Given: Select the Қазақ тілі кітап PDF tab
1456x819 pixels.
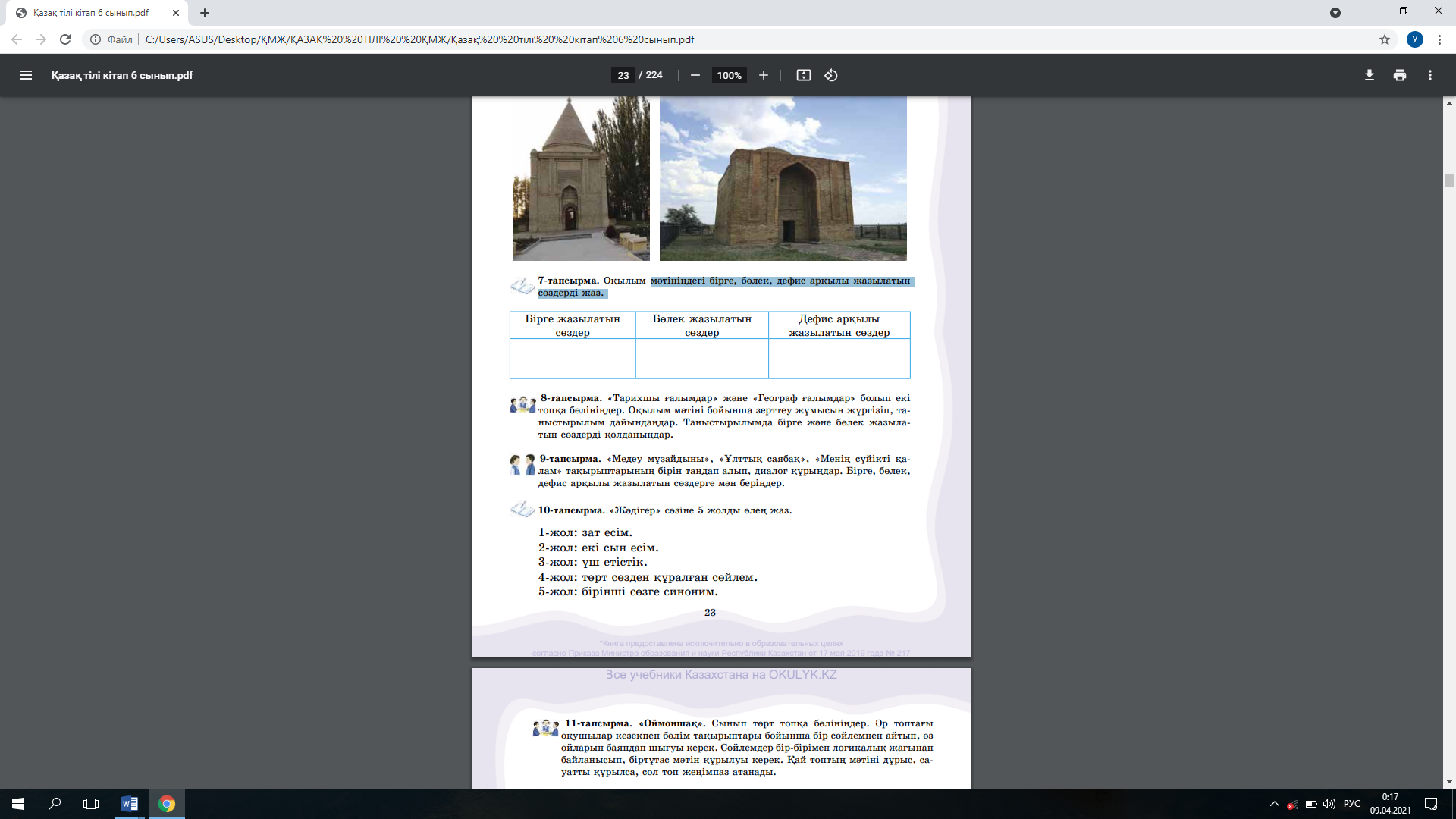Looking at the screenshot, I should click(91, 13).
